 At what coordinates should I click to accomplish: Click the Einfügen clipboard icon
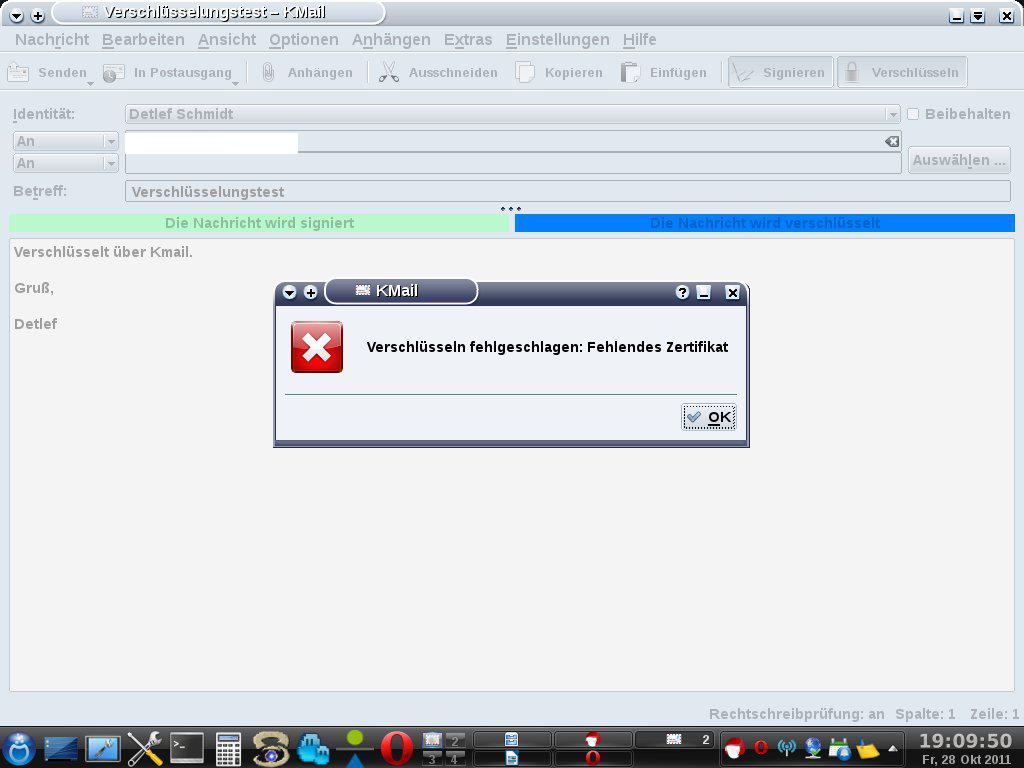click(x=630, y=72)
